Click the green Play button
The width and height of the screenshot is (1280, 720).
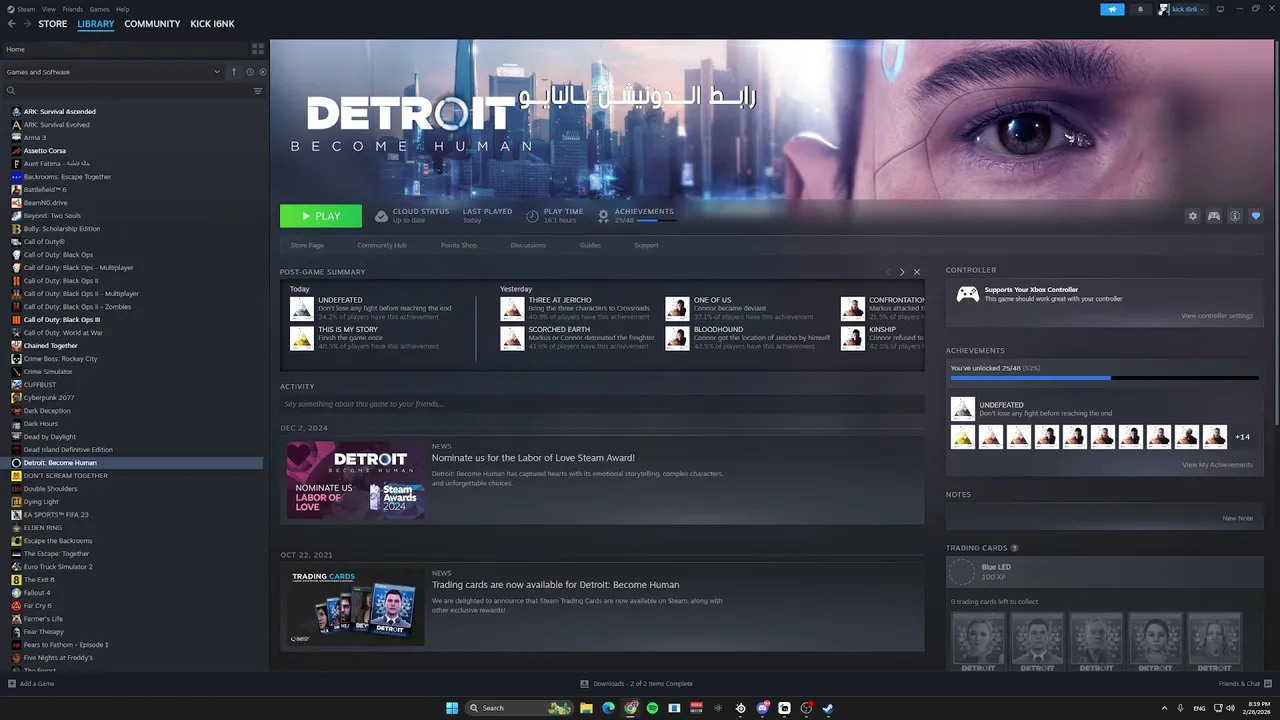click(321, 216)
